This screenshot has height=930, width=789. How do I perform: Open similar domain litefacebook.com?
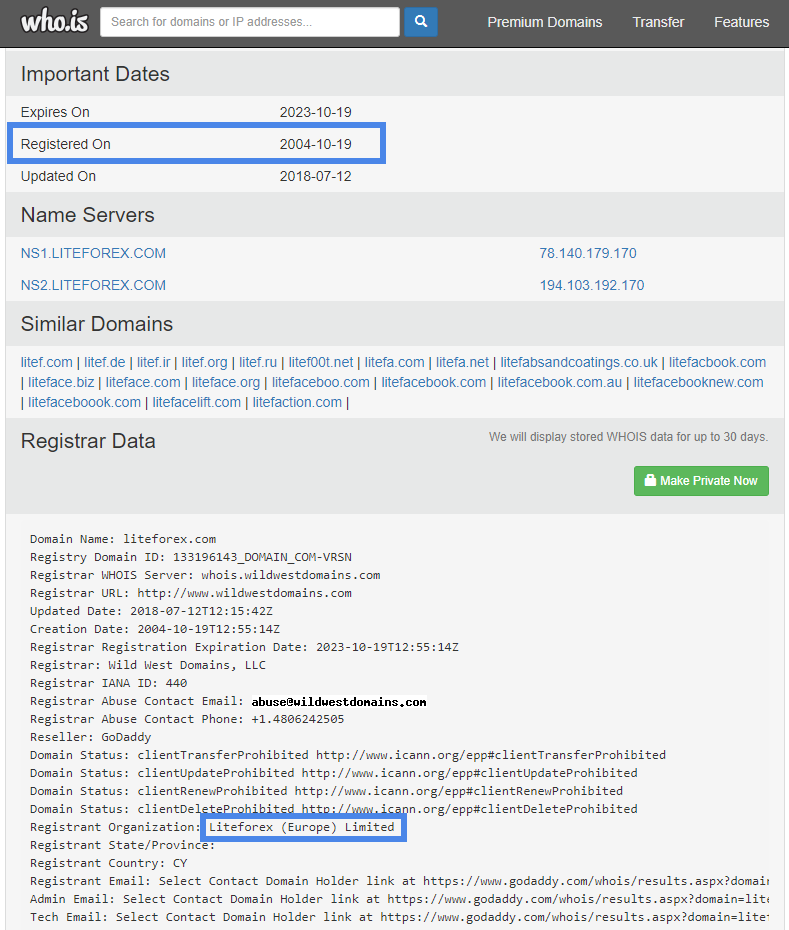pos(434,383)
